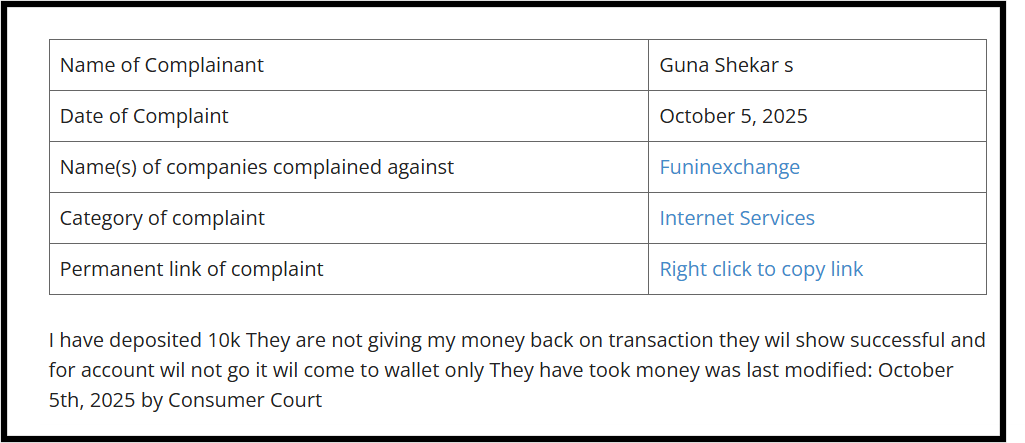This screenshot has width=1025, height=443.
Task: Click the "Permanent link of complaint" label
Action: coord(192,269)
